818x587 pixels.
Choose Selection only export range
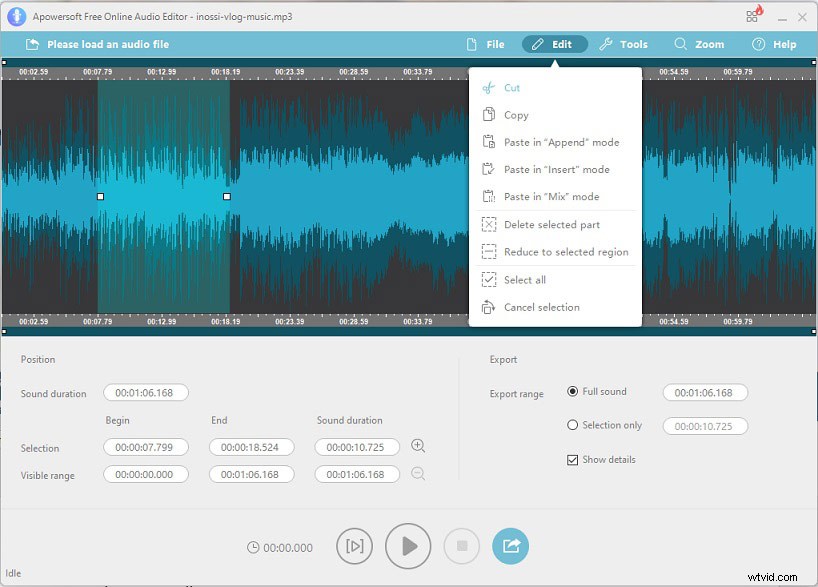click(x=571, y=425)
